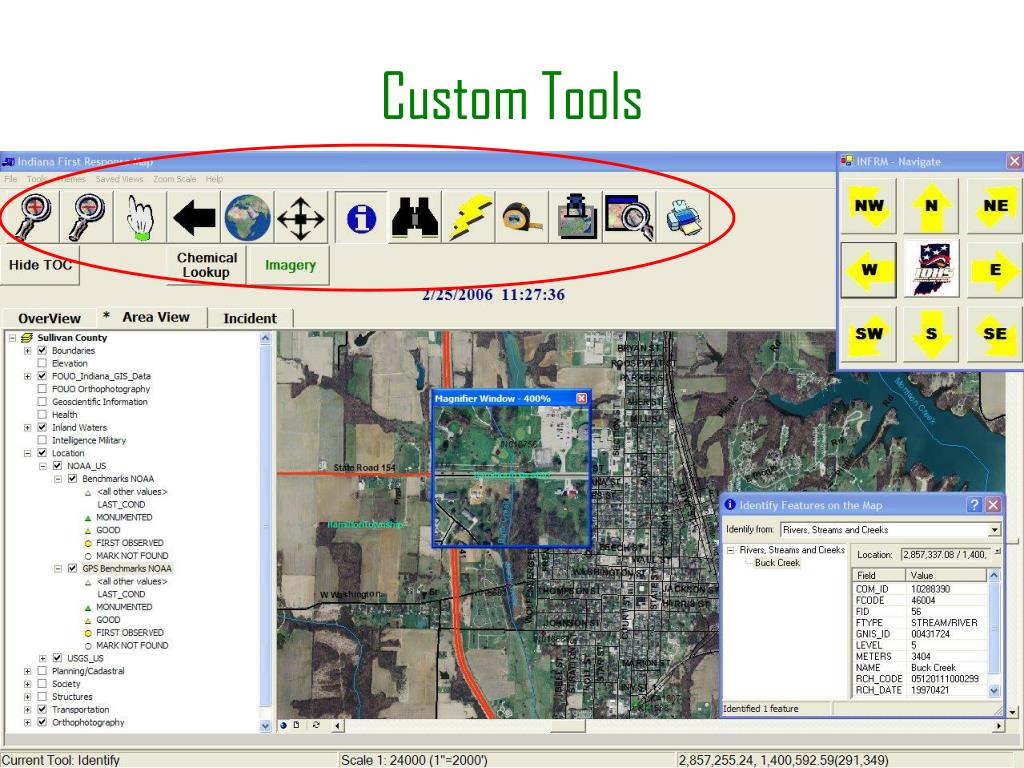
Task: Toggle Inland Waters layer checkbox
Action: pos(42,427)
